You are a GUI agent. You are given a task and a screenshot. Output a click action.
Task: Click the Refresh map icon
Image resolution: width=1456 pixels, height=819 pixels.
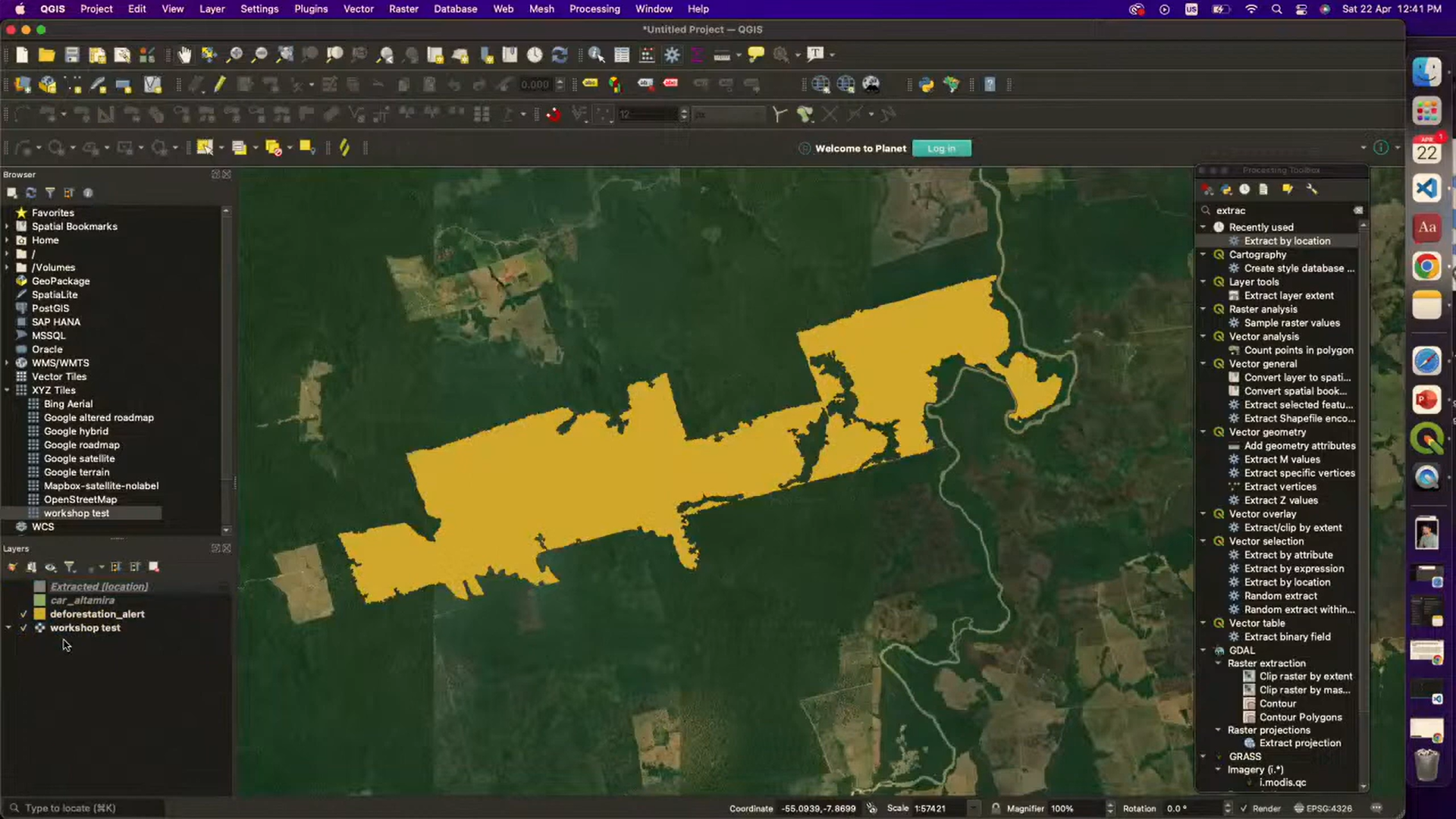pyautogui.click(x=560, y=55)
